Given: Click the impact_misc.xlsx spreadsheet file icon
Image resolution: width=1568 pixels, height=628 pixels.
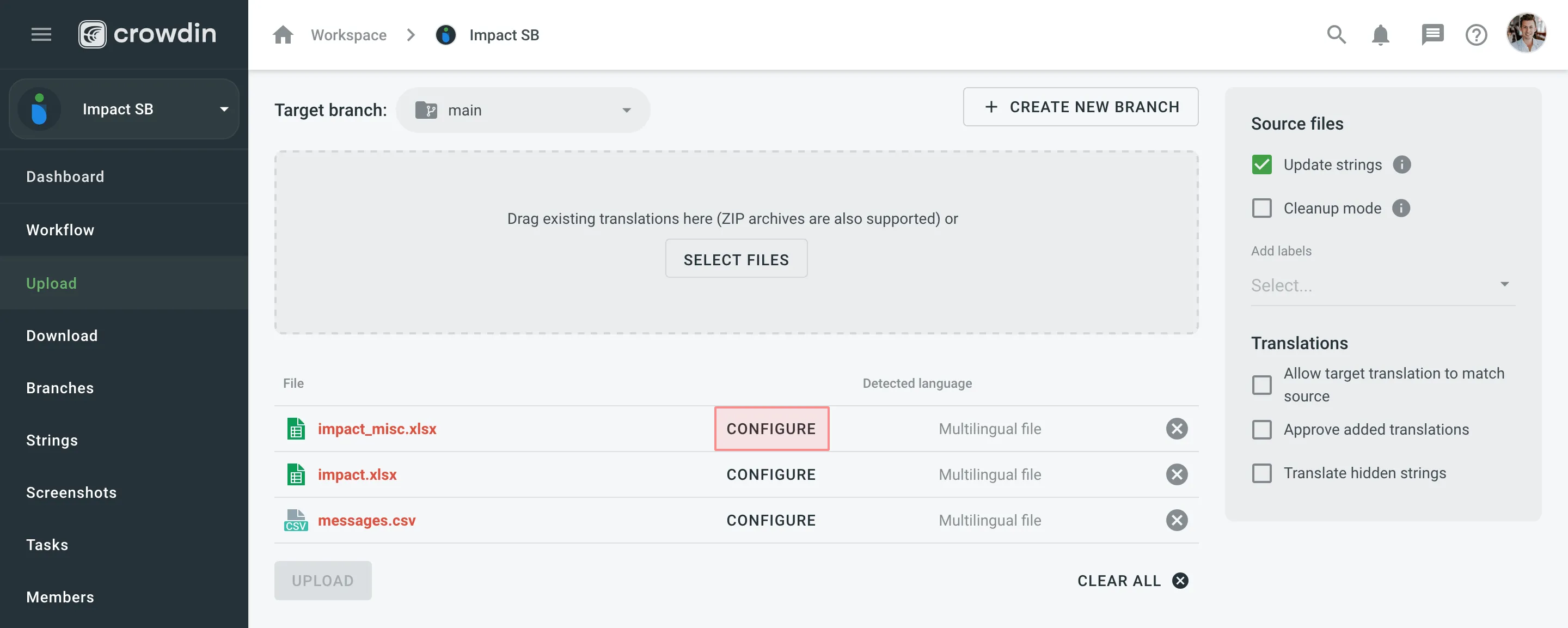Looking at the screenshot, I should tap(296, 428).
